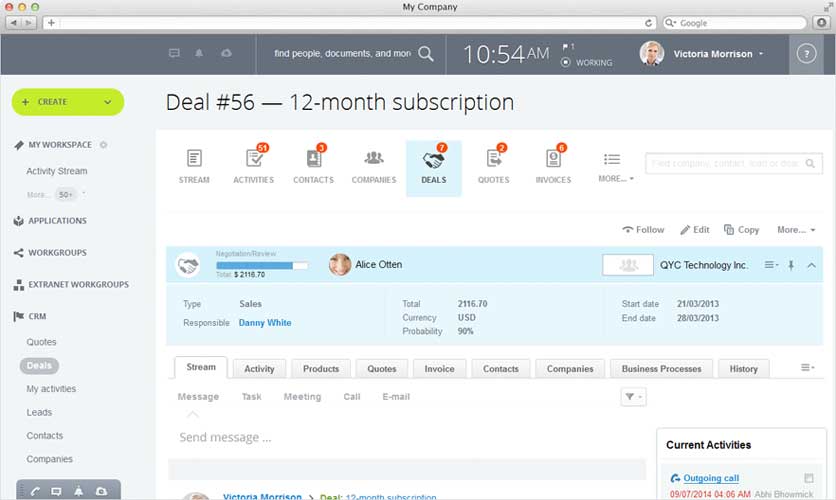Screen dimensions: 836x500
Task: Click the Send message input field
Action: pos(400,438)
